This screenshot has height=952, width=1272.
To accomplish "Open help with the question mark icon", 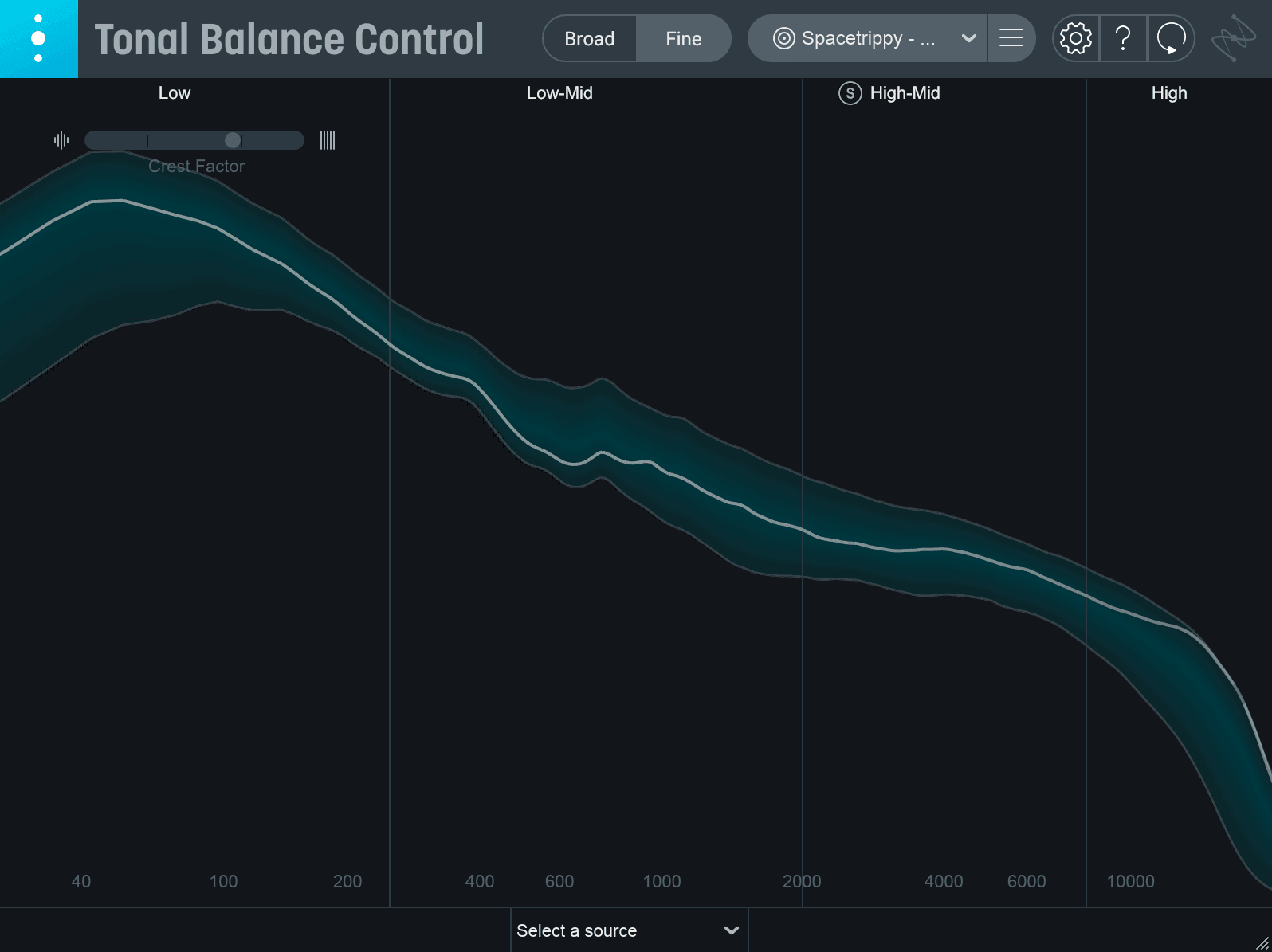I will pos(1124,38).
